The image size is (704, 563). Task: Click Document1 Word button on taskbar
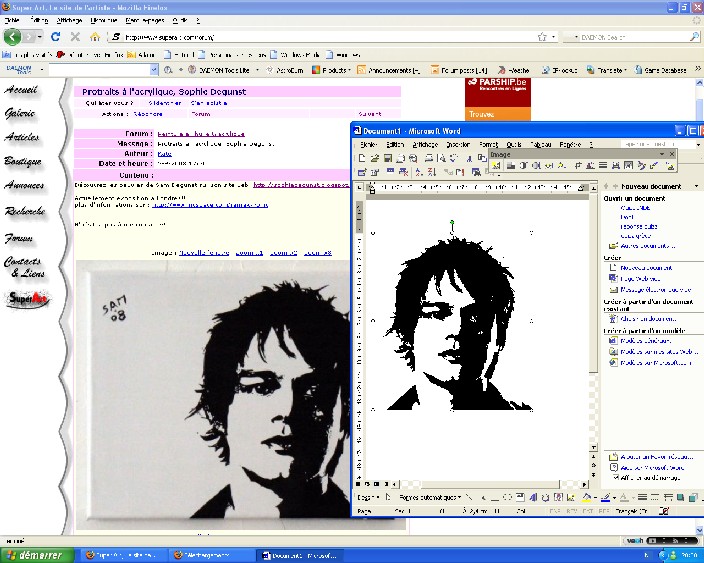click(301, 555)
